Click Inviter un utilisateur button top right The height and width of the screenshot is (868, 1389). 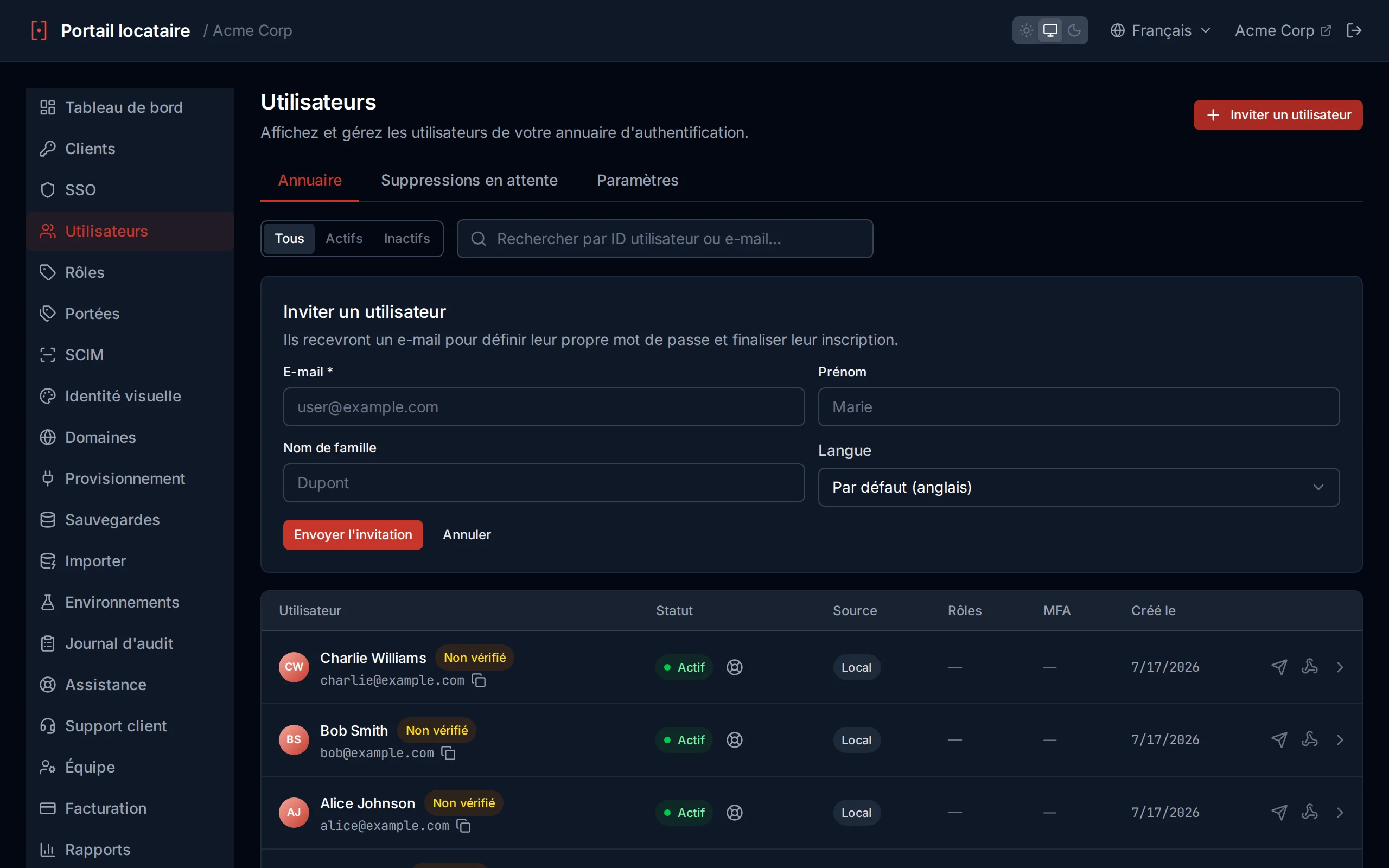tap(1278, 115)
